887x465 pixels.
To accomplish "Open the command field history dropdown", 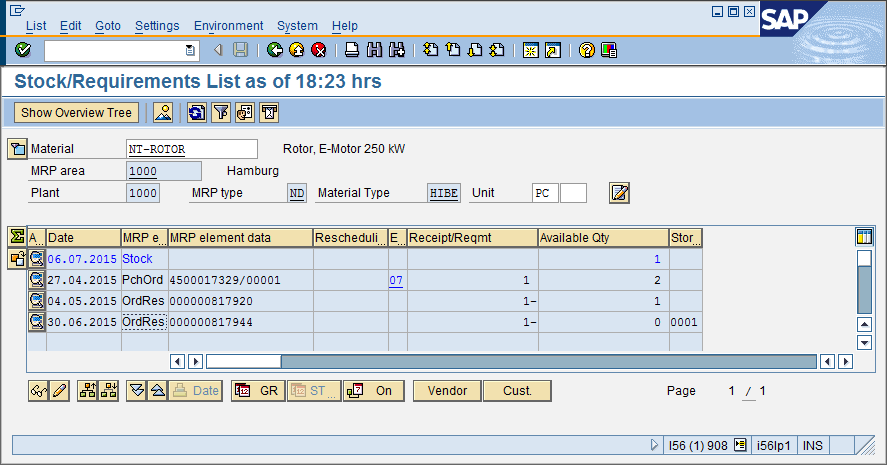I will coord(190,50).
